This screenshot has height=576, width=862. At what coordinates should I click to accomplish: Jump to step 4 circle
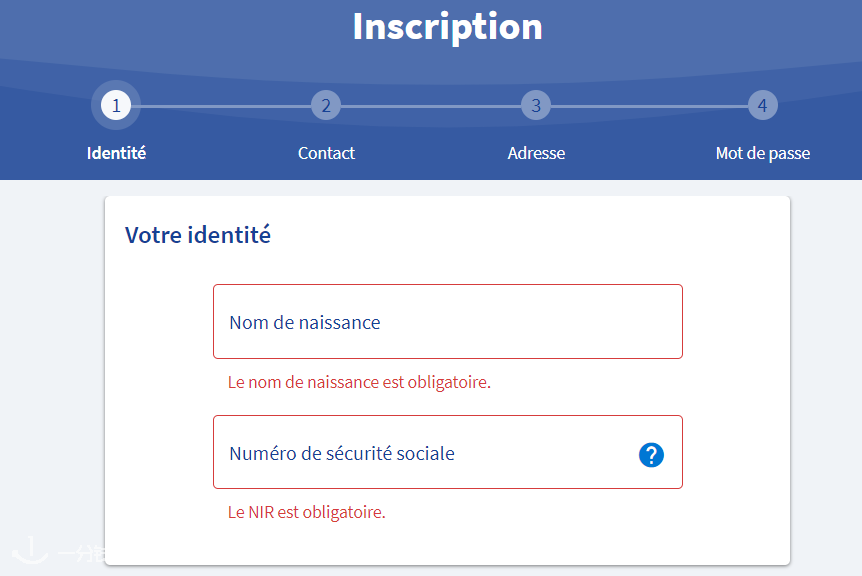(x=762, y=105)
